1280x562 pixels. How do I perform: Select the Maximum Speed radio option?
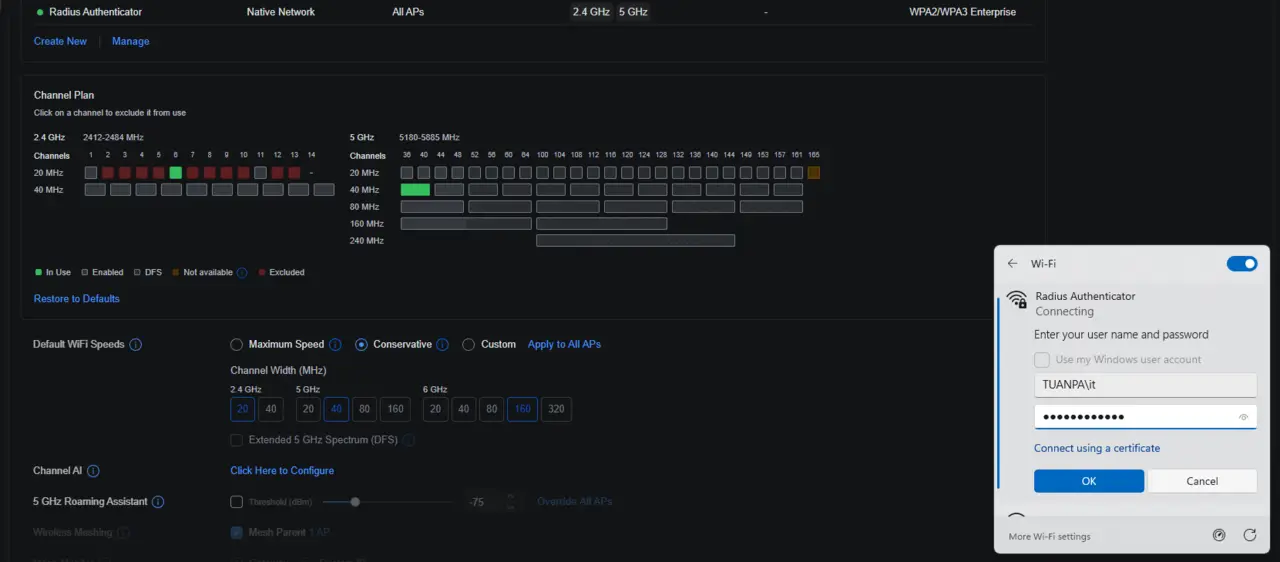237,345
